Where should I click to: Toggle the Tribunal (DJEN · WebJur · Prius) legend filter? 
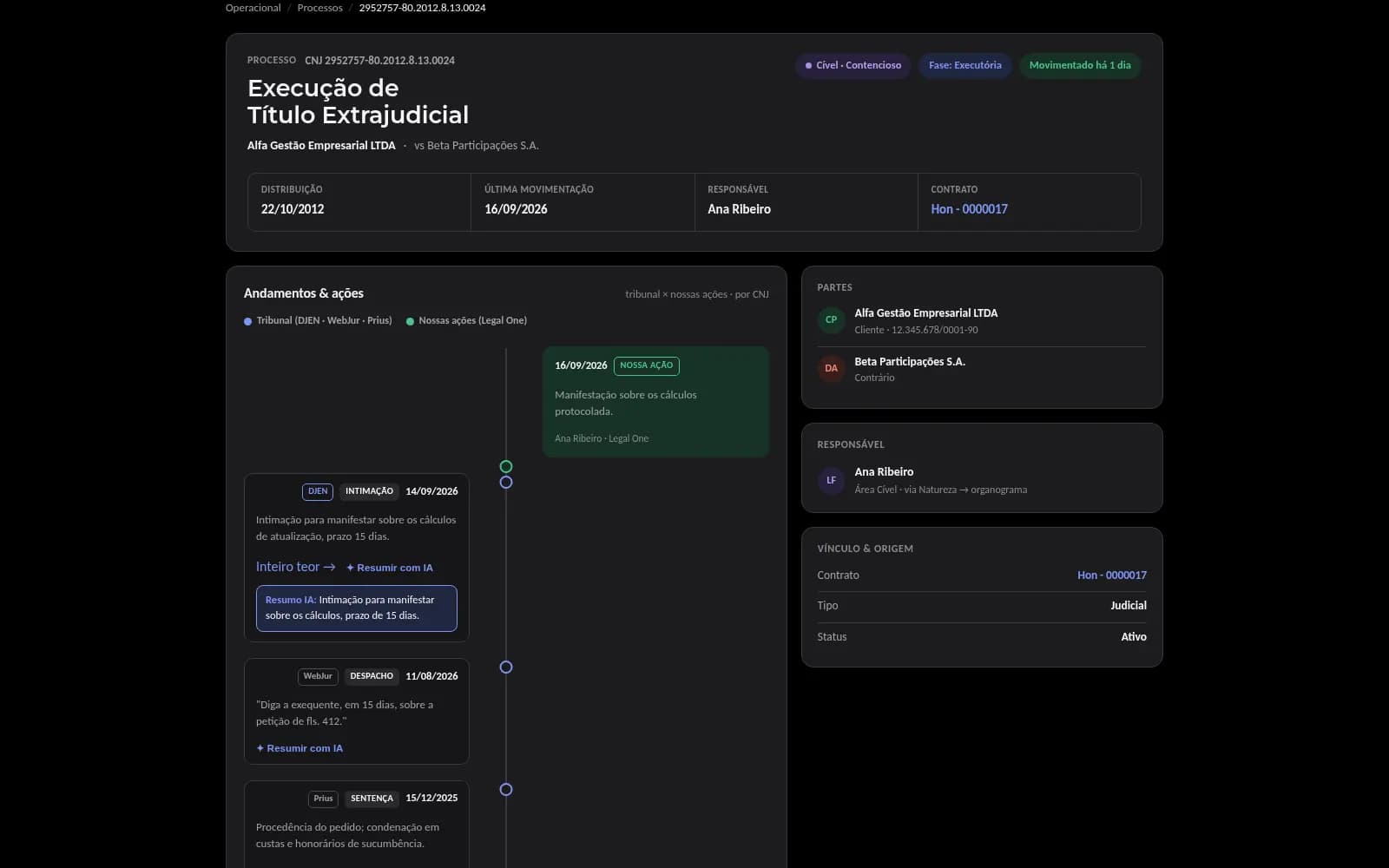(318, 321)
